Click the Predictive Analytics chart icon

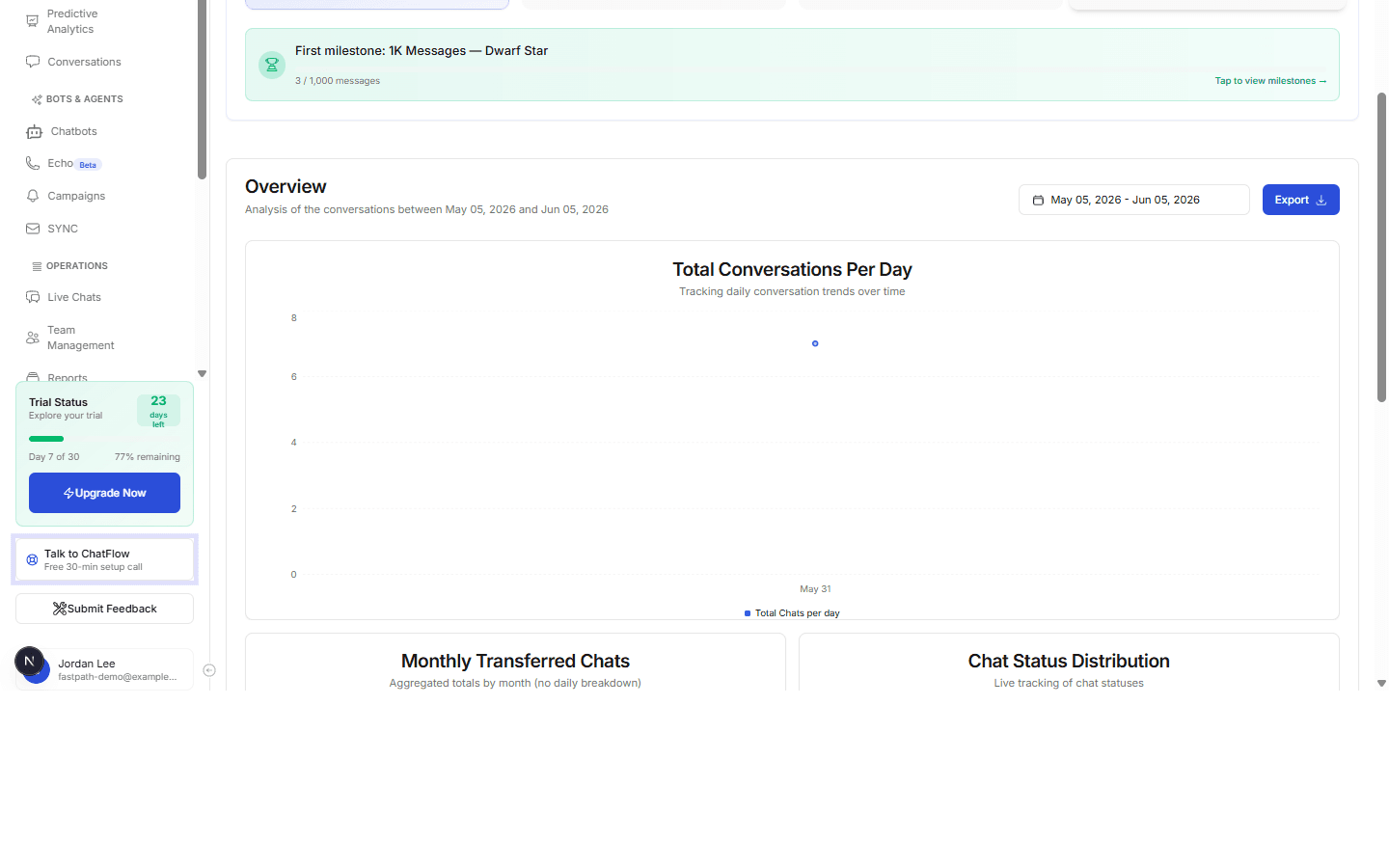33,21
